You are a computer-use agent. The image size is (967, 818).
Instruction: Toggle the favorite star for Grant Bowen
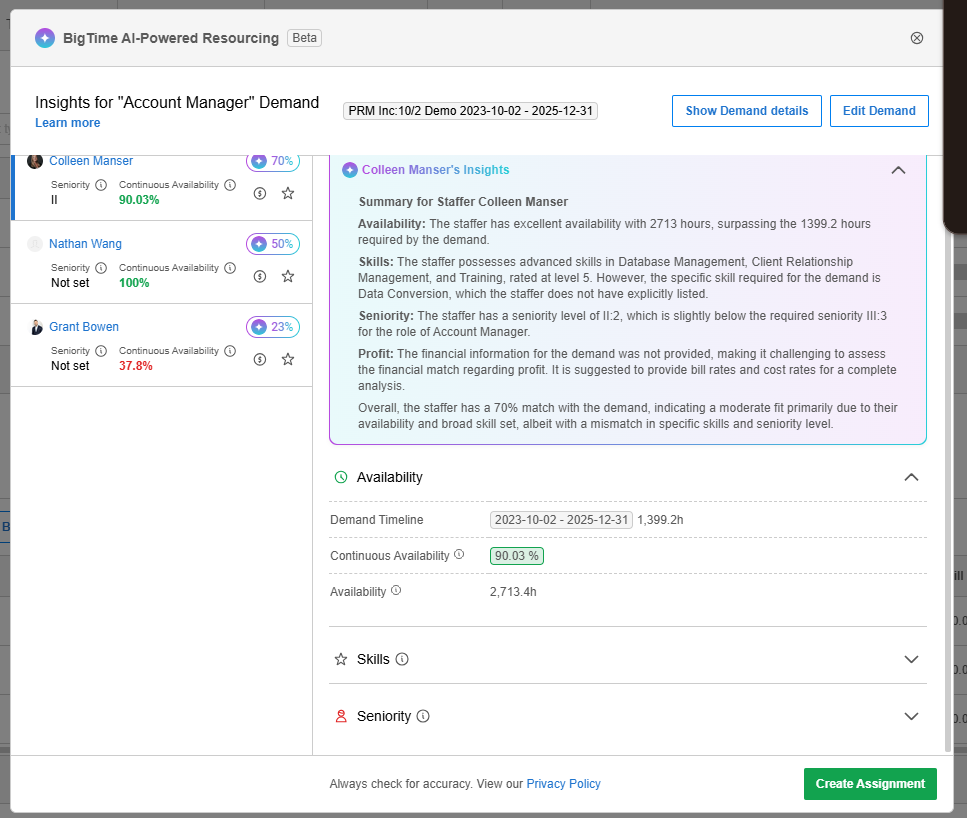click(x=288, y=359)
